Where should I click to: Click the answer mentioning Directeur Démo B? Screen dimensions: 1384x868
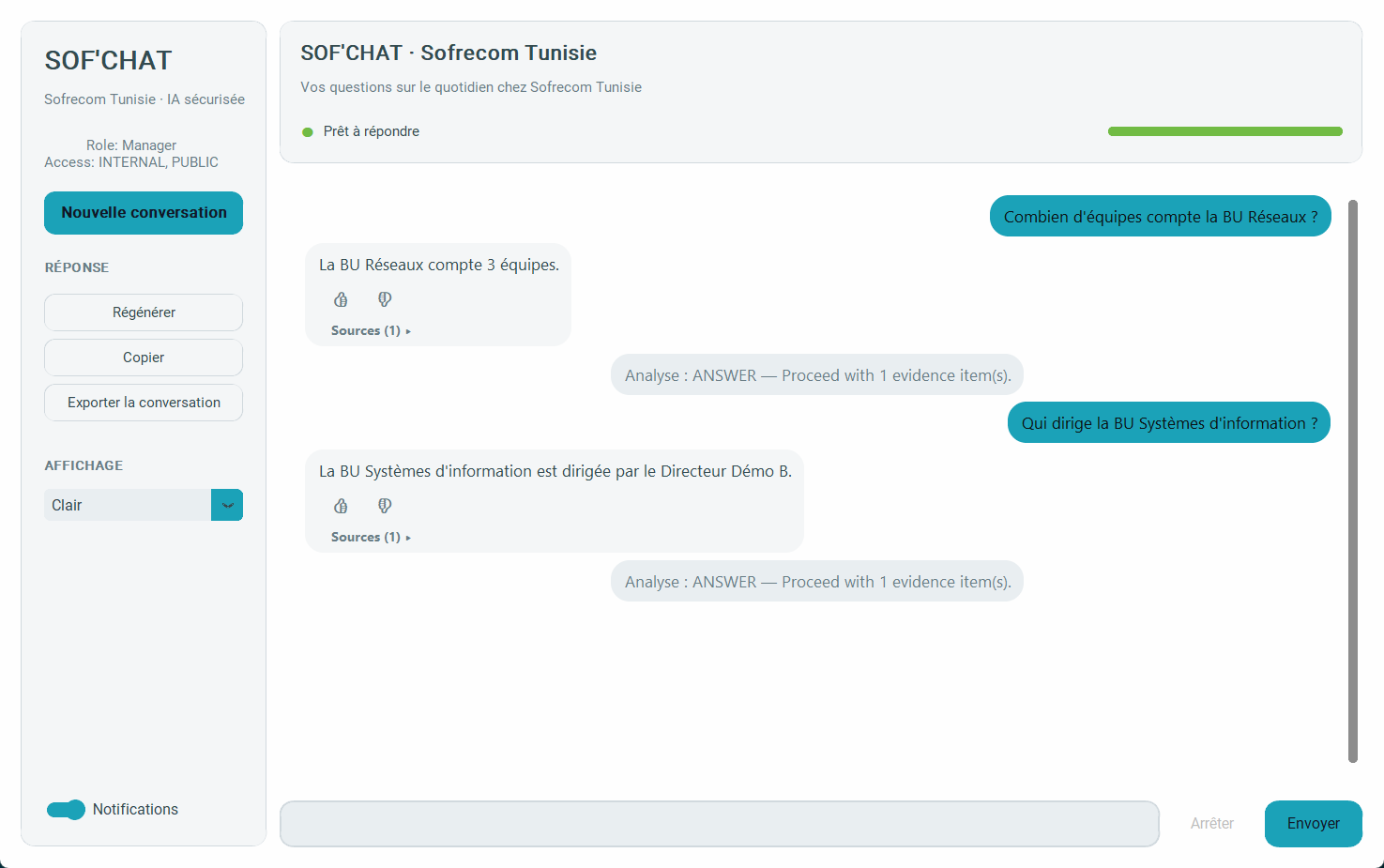pos(555,471)
